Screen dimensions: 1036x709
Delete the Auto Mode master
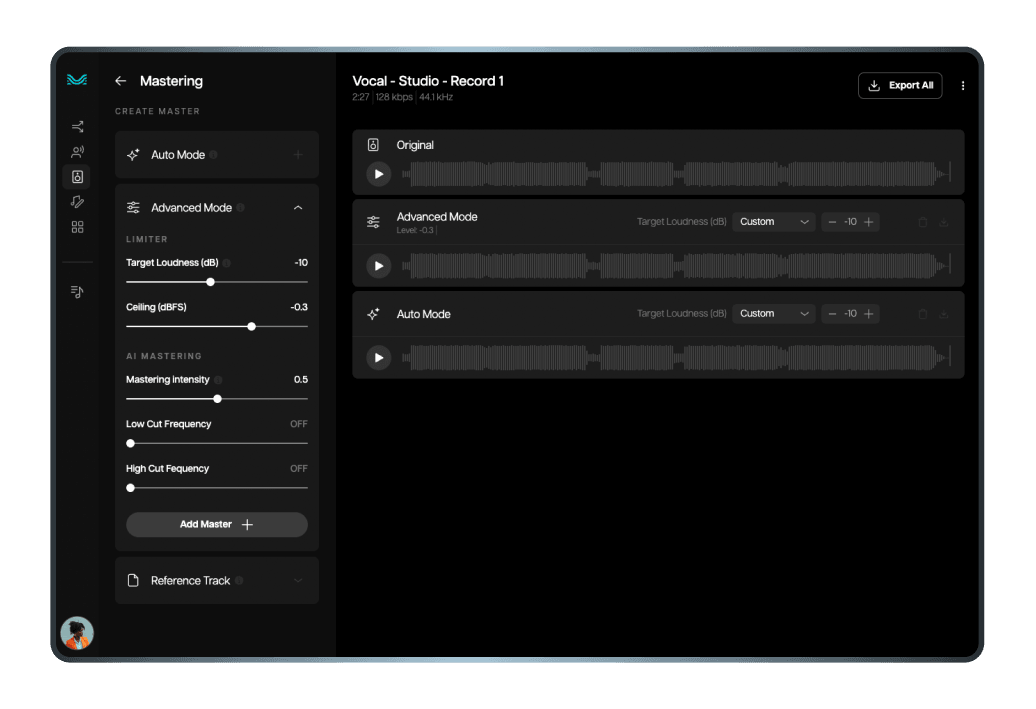point(923,314)
